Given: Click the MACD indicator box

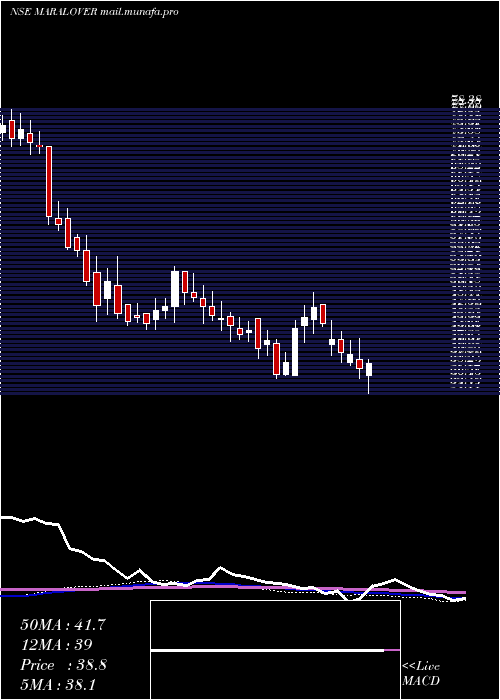Looking at the screenshot, I should [275, 650].
